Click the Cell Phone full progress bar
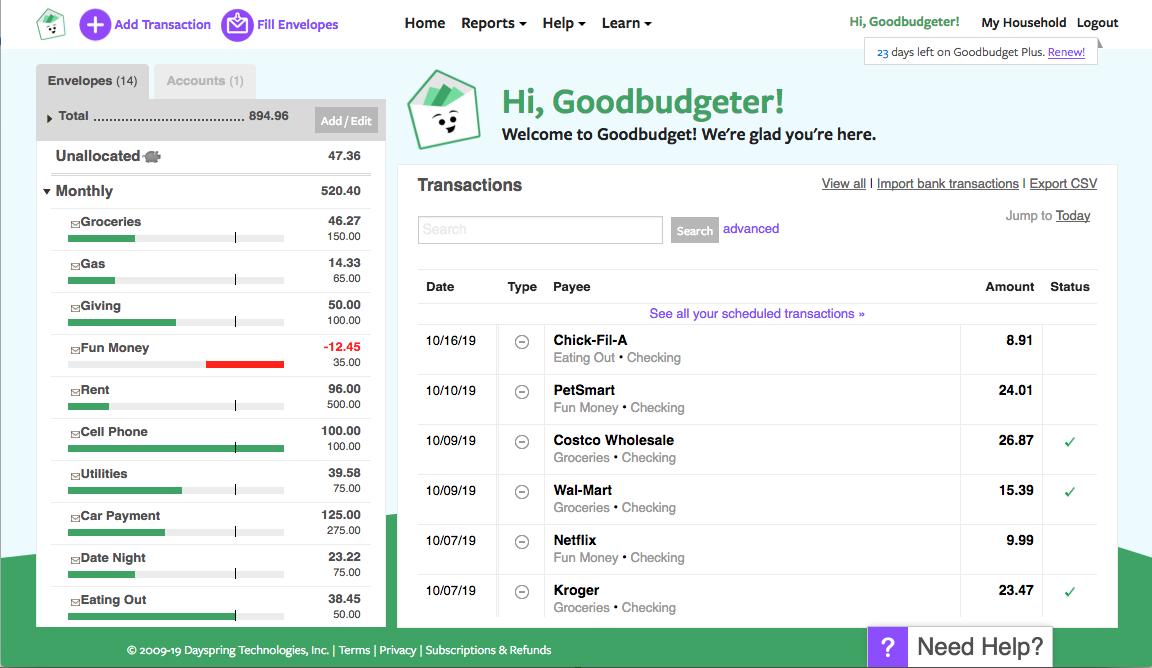This screenshot has width=1152, height=668. [176, 448]
